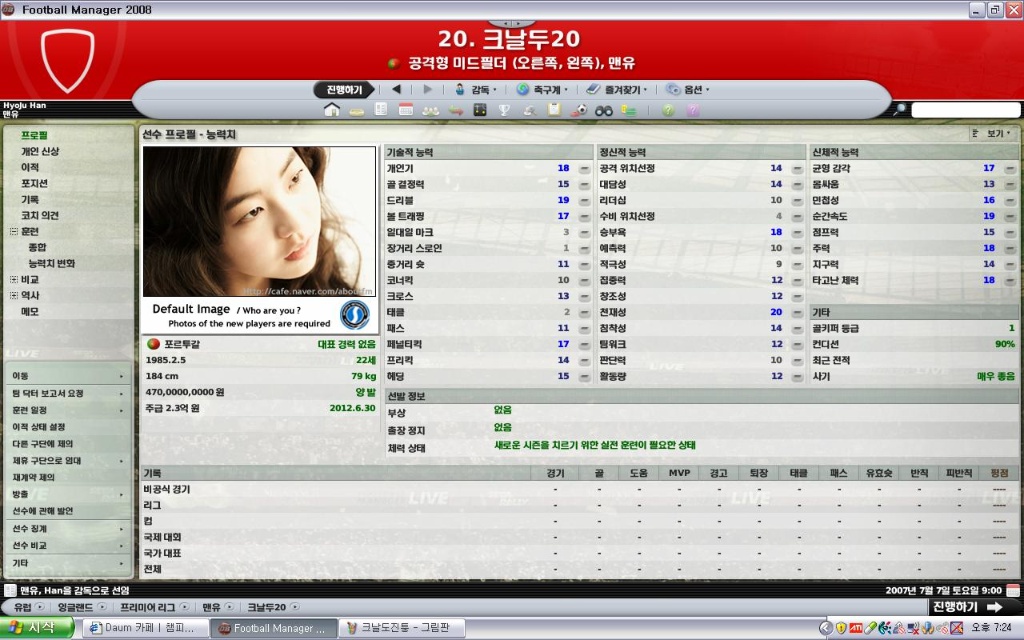This screenshot has width=1024, height=640.
Task: Go forward with the right arrow
Action: coord(428,89)
